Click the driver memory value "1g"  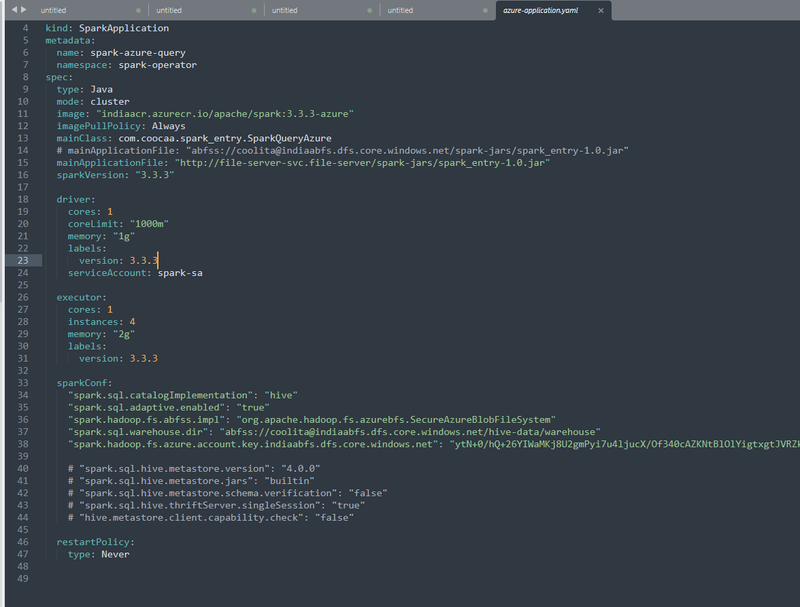pos(124,236)
